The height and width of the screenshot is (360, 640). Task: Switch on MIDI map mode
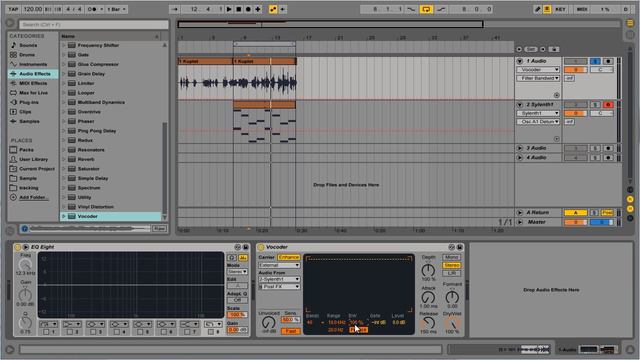(x=582, y=9)
